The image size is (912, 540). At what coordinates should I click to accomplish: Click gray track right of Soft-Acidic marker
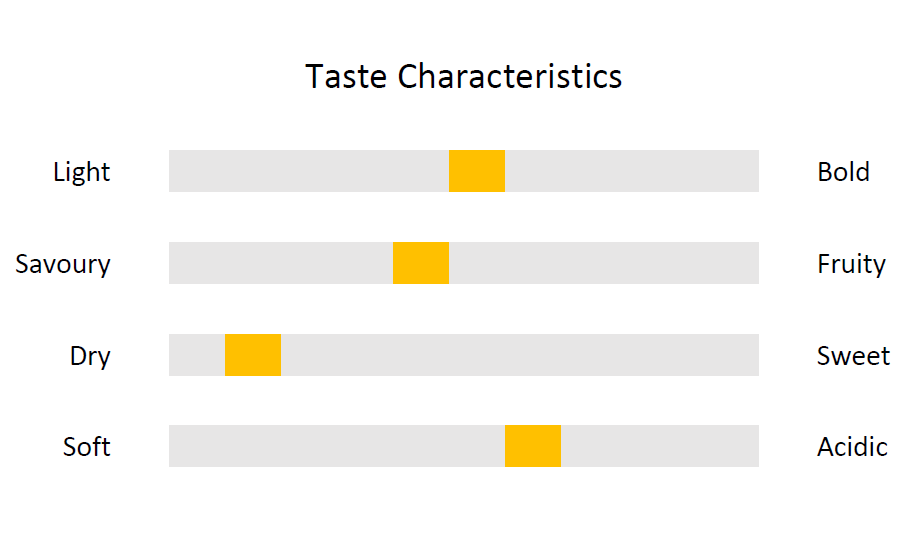[660, 446]
